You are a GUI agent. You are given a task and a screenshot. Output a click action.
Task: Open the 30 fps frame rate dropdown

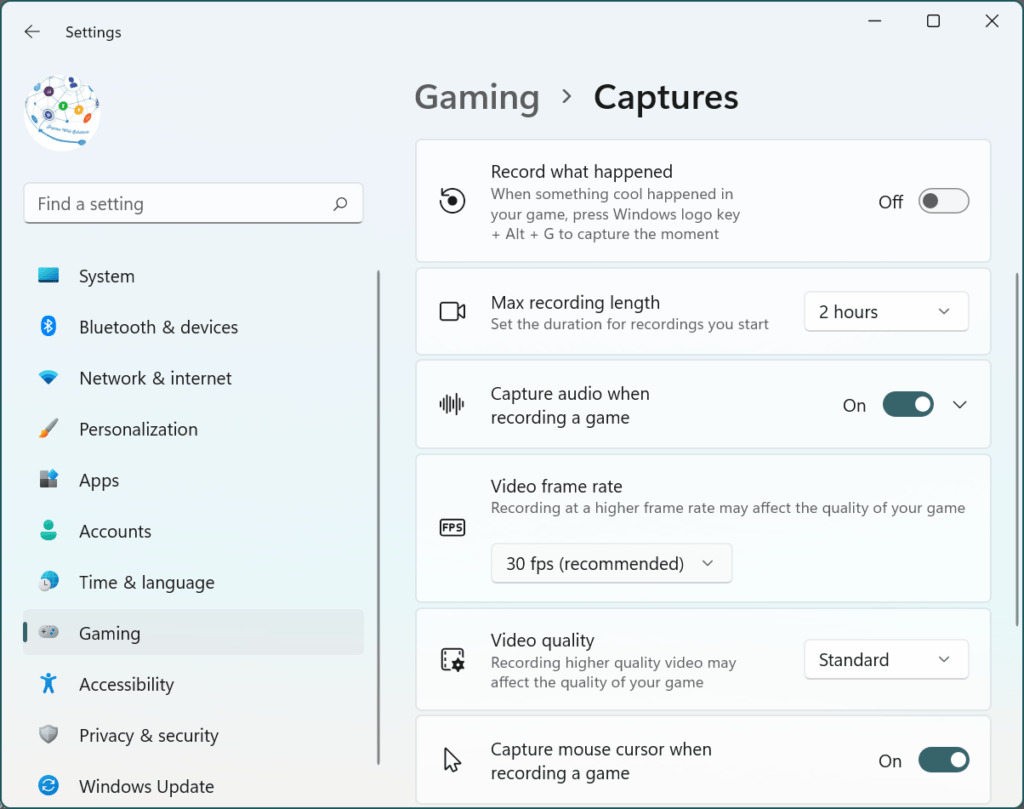[611, 563]
